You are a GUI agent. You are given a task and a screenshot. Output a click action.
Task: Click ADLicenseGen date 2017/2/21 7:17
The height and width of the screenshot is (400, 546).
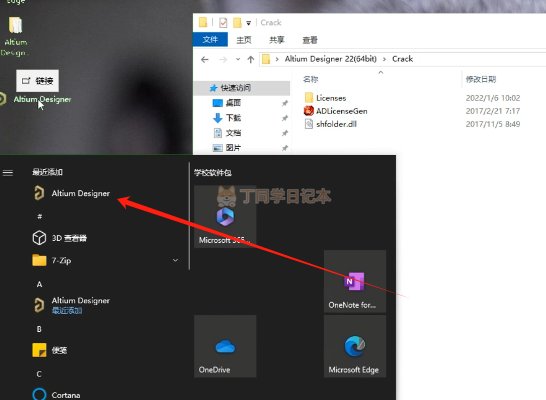493,111
